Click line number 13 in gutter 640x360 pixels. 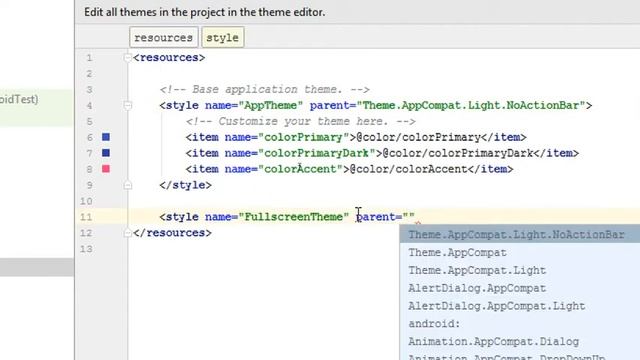coord(86,249)
